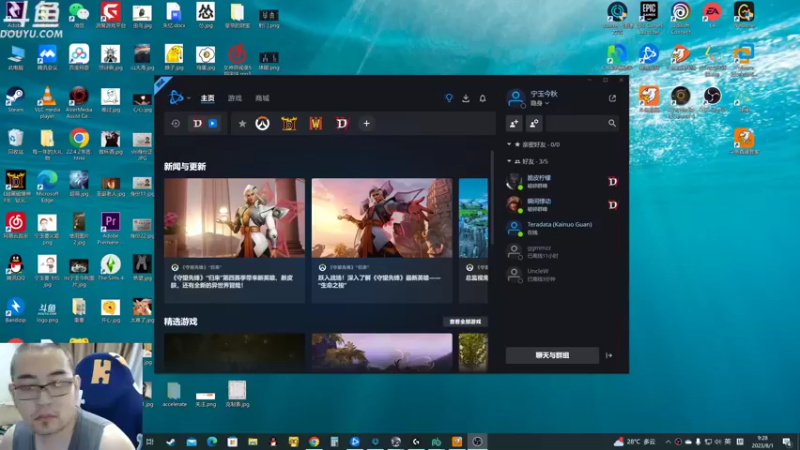Collapse the friends panel arrow

tap(609, 355)
